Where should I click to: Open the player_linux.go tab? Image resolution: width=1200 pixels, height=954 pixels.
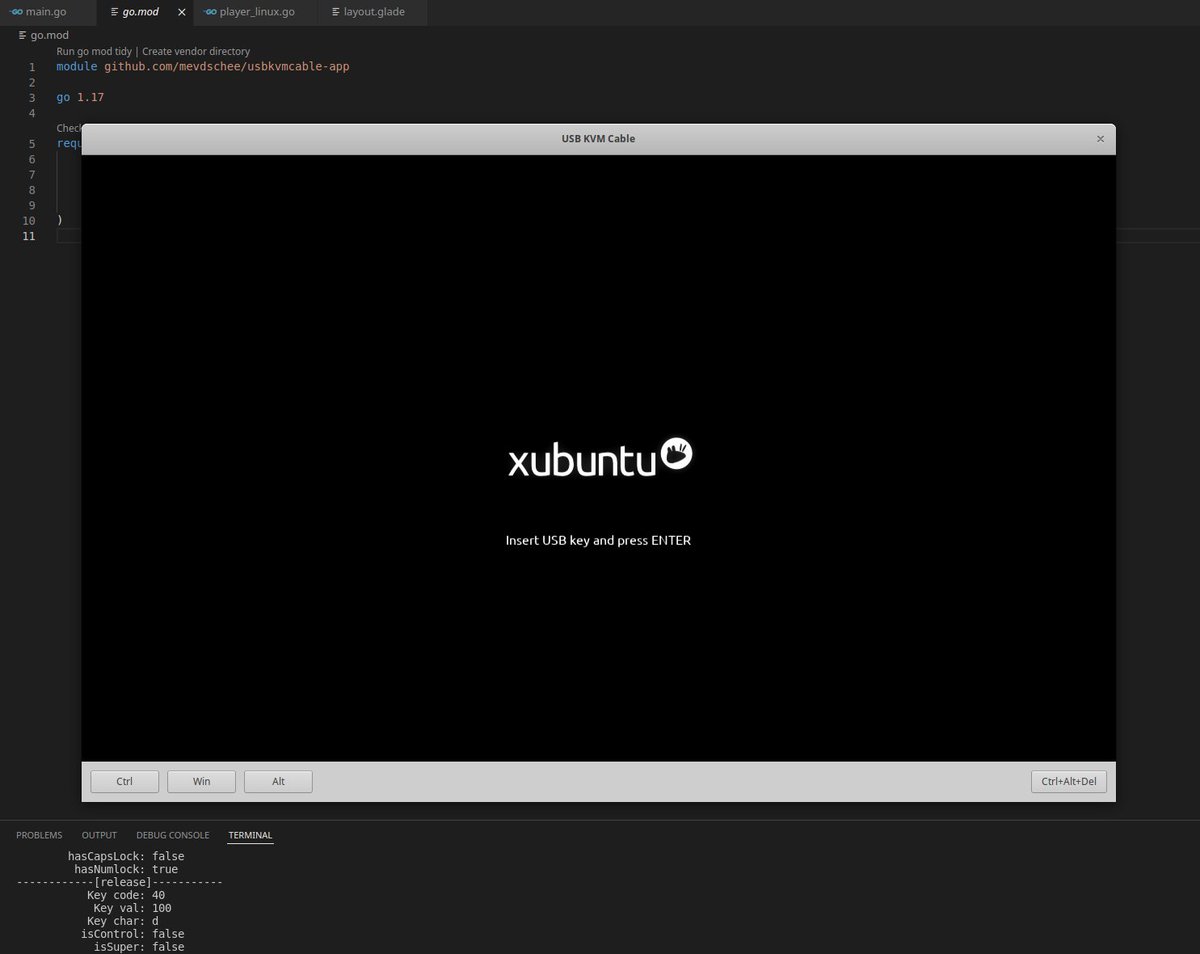pyautogui.click(x=256, y=12)
